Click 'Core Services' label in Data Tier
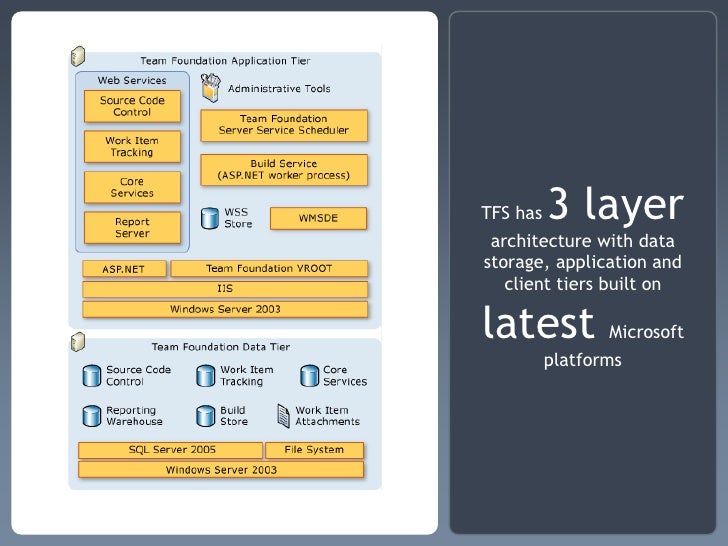 (x=345, y=376)
